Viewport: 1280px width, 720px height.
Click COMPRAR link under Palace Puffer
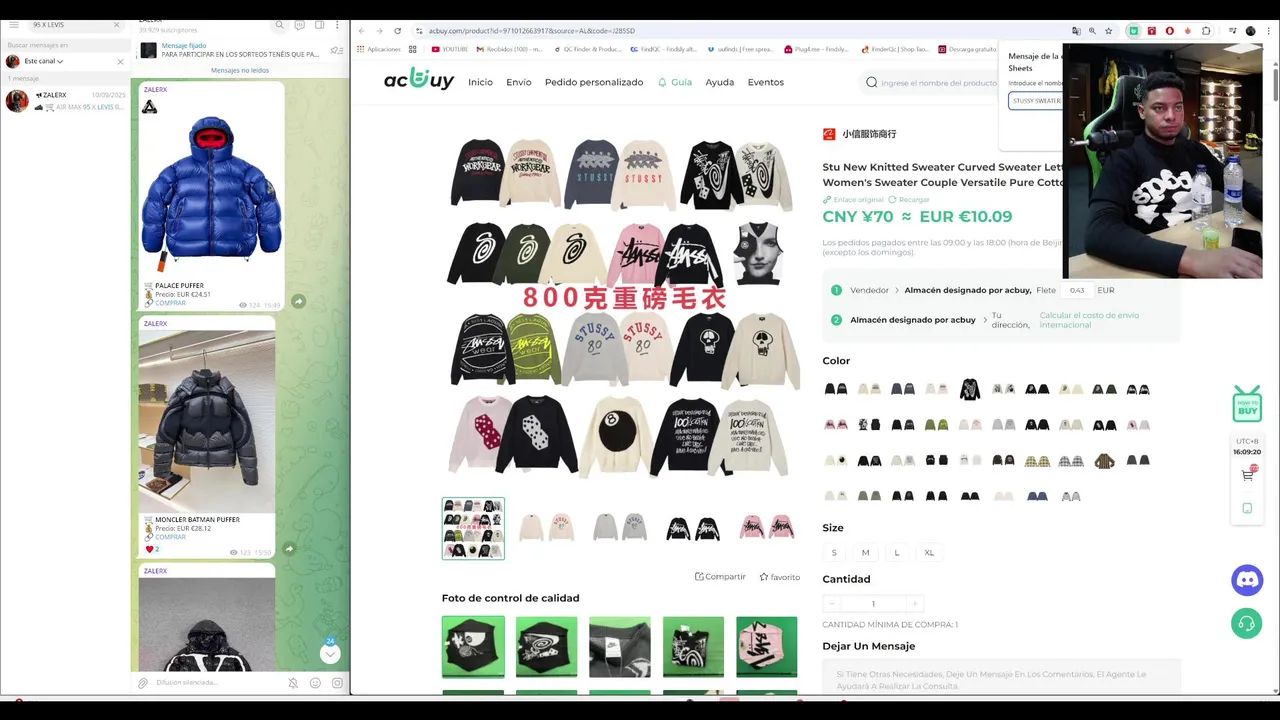(170, 303)
